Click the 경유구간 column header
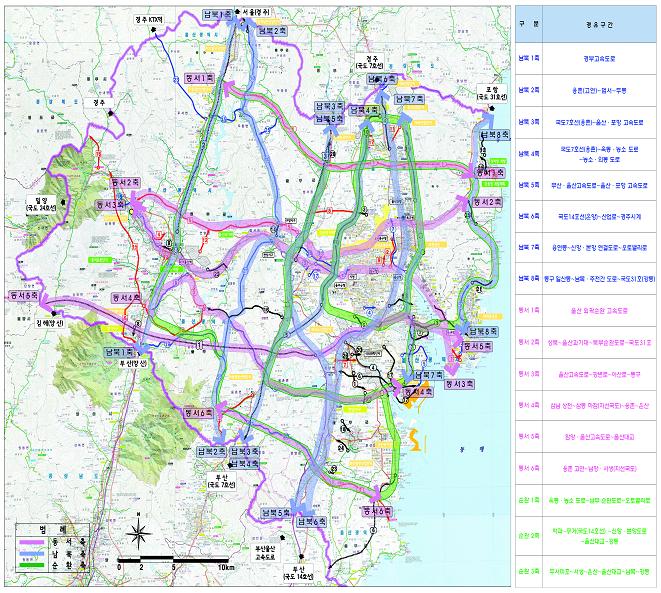Image resolution: width=661 pixels, height=593 pixels. [602, 18]
